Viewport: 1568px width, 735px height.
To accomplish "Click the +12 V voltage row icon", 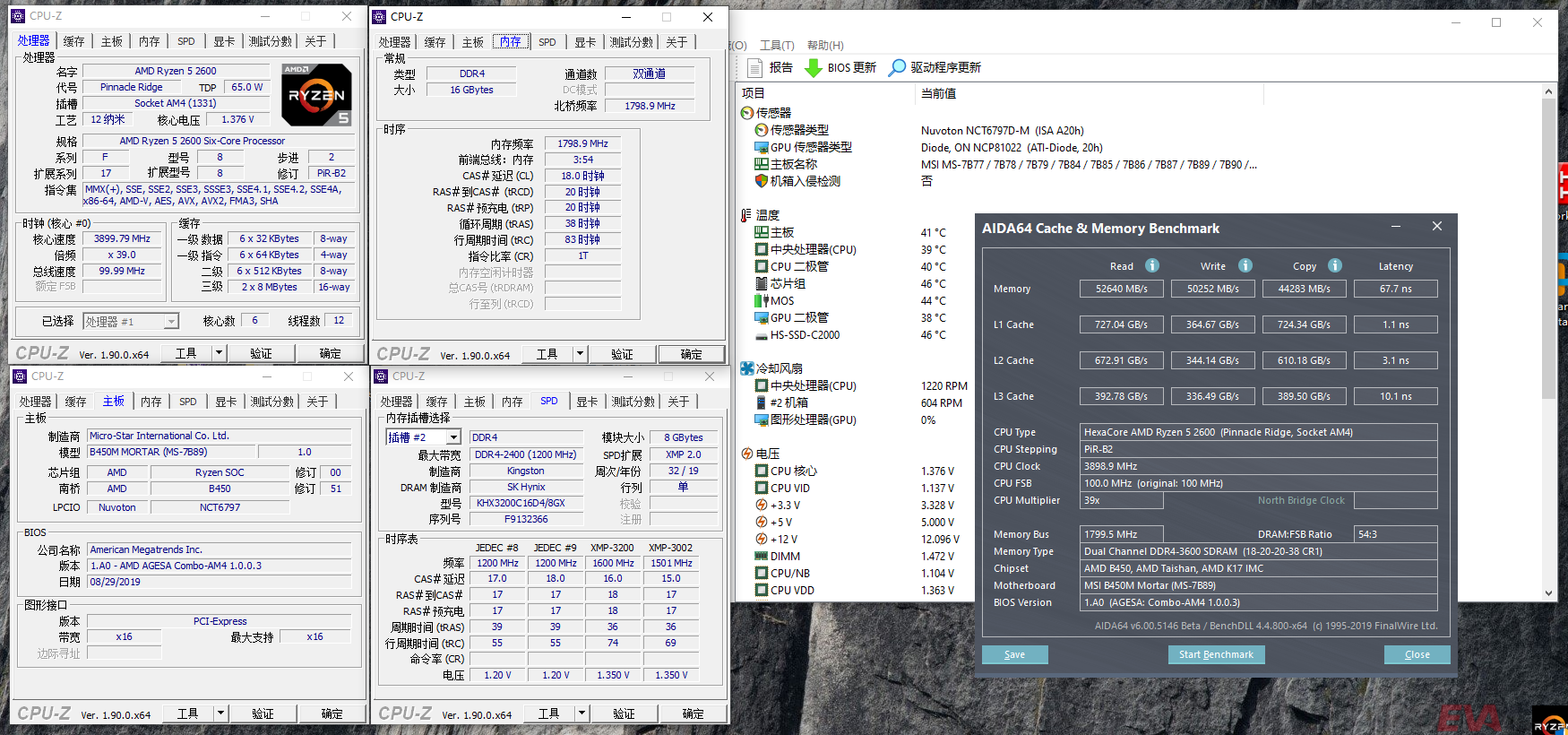I will pos(762,539).
